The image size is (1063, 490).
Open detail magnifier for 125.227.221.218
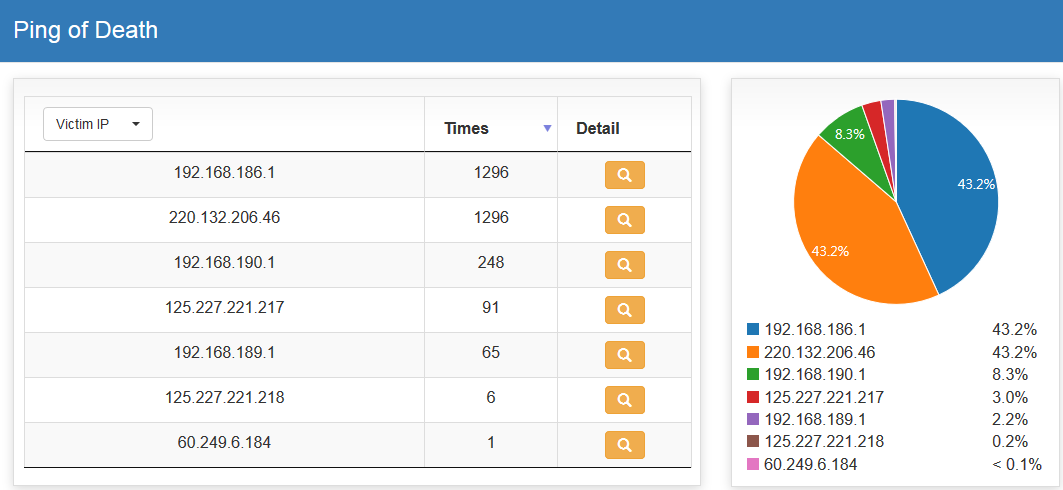pyautogui.click(x=624, y=400)
